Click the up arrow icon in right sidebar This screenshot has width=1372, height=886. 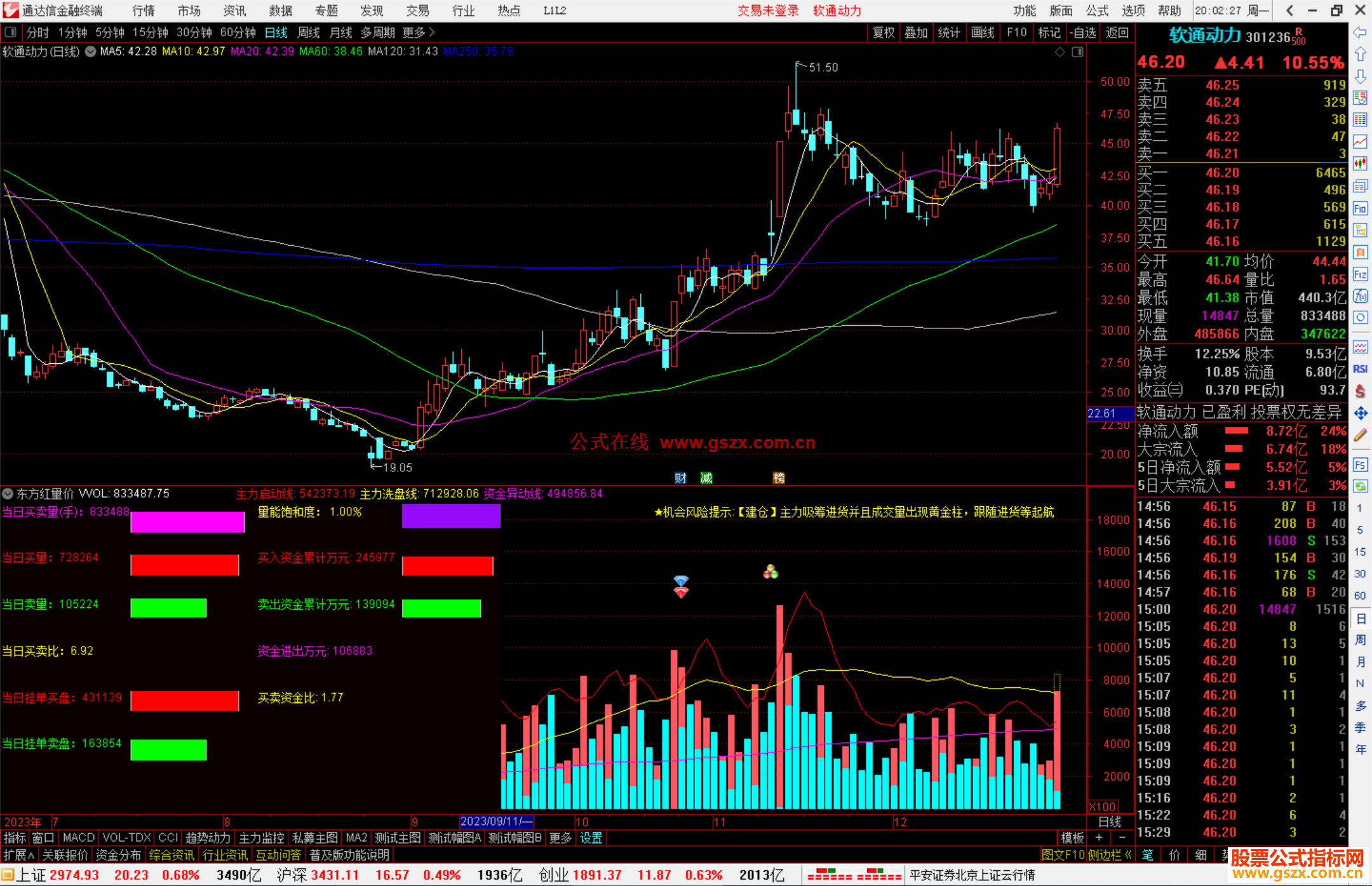[1360, 55]
